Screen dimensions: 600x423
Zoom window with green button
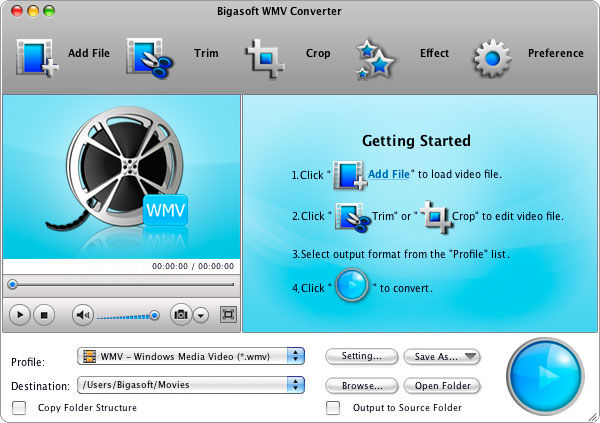pos(49,11)
